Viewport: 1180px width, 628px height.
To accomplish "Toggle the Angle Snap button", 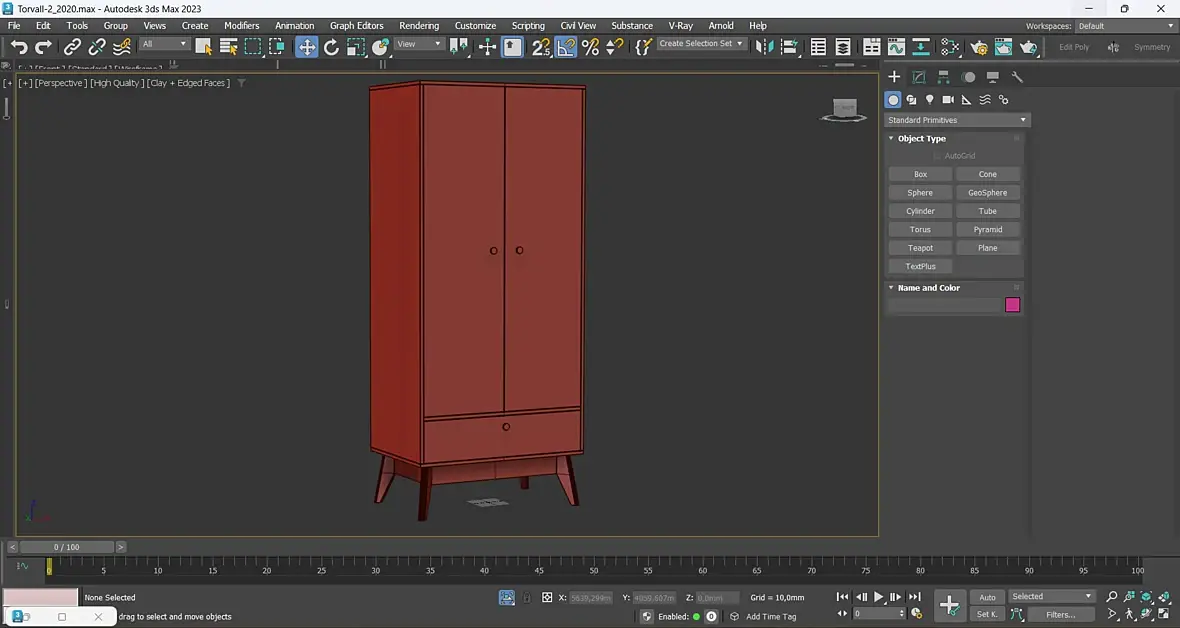I will coord(566,47).
